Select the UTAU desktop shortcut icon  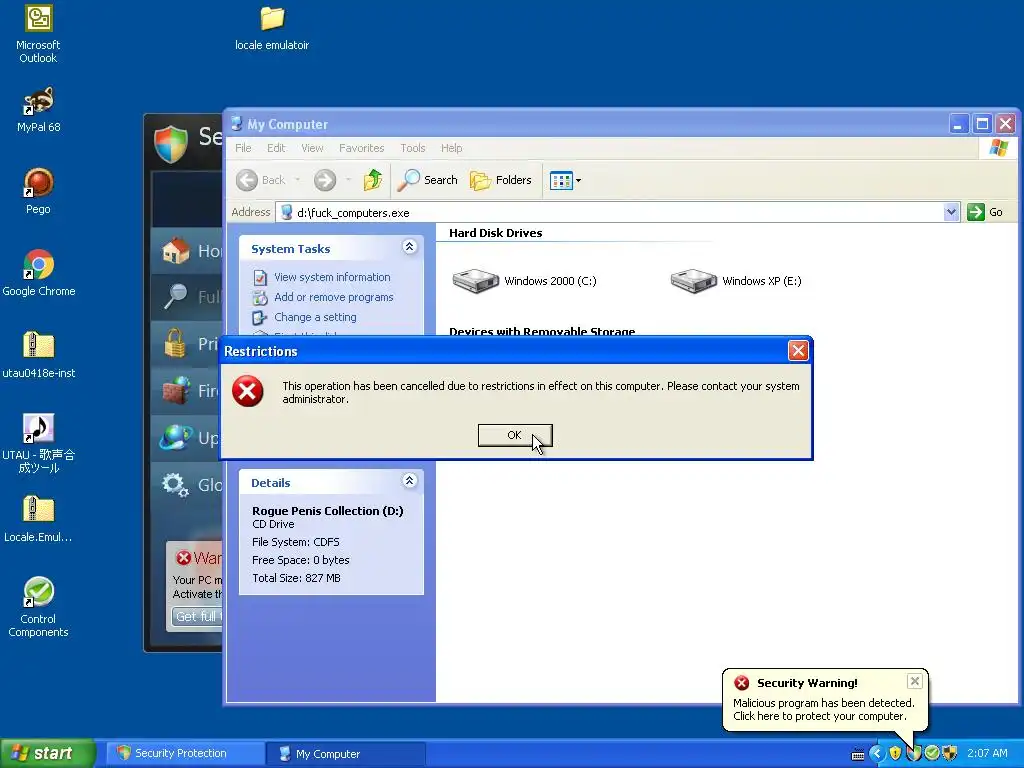coord(38,443)
